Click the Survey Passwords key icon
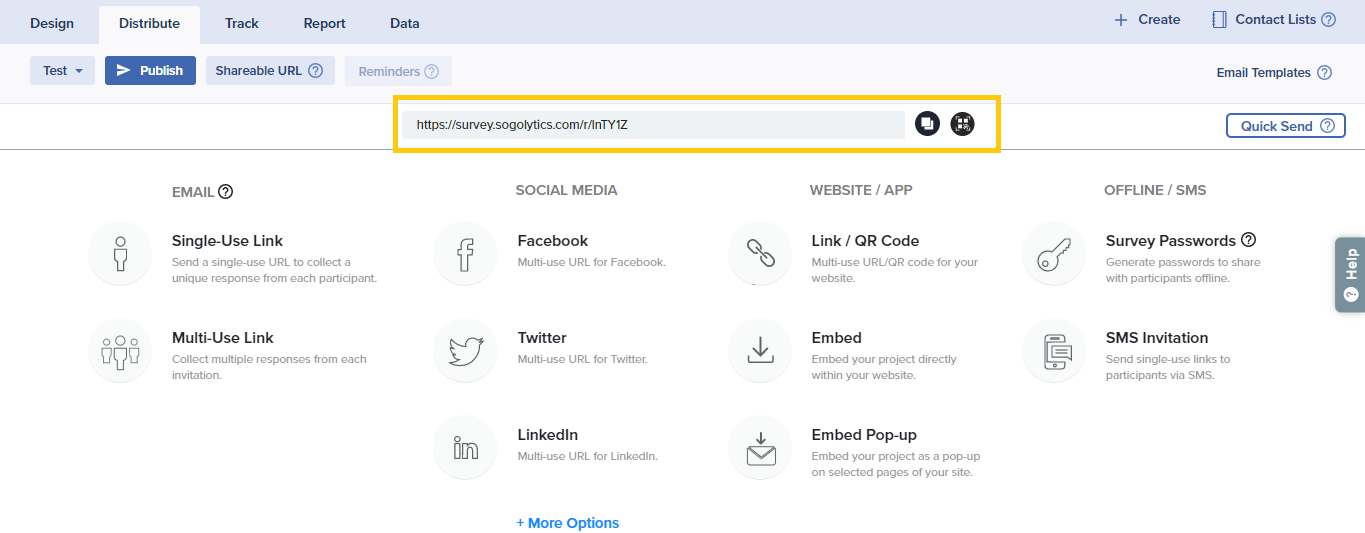The image size is (1365, 533). click(x=1054, y=254)
